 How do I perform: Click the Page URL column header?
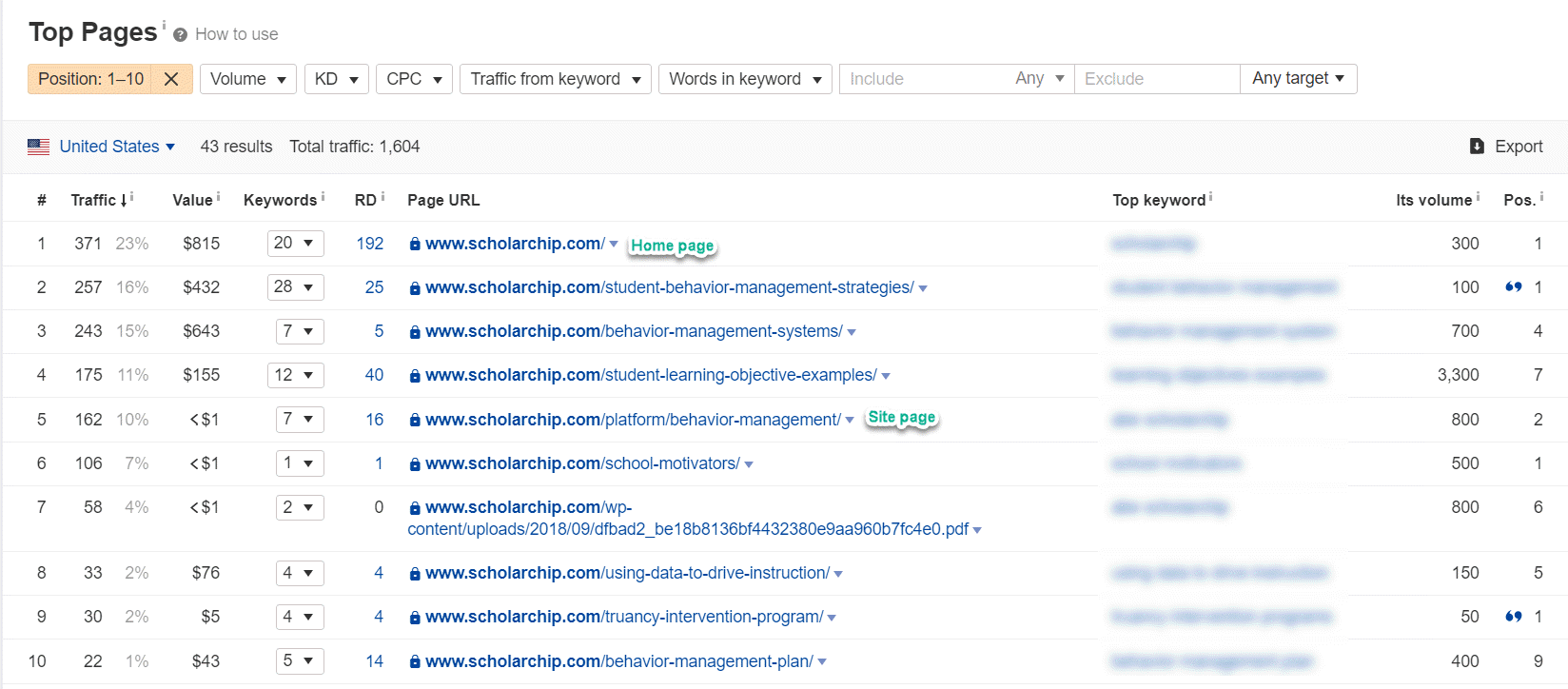[x=443, y=200]
